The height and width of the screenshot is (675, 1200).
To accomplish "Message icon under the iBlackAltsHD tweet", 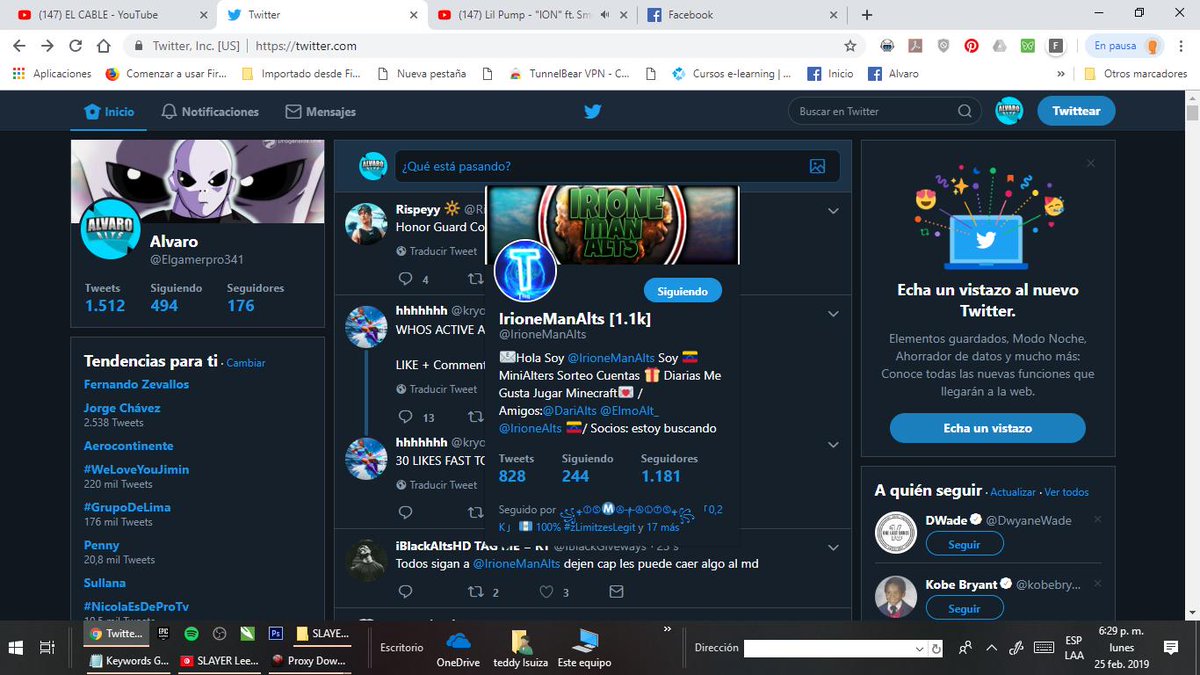I will (616, 592).
